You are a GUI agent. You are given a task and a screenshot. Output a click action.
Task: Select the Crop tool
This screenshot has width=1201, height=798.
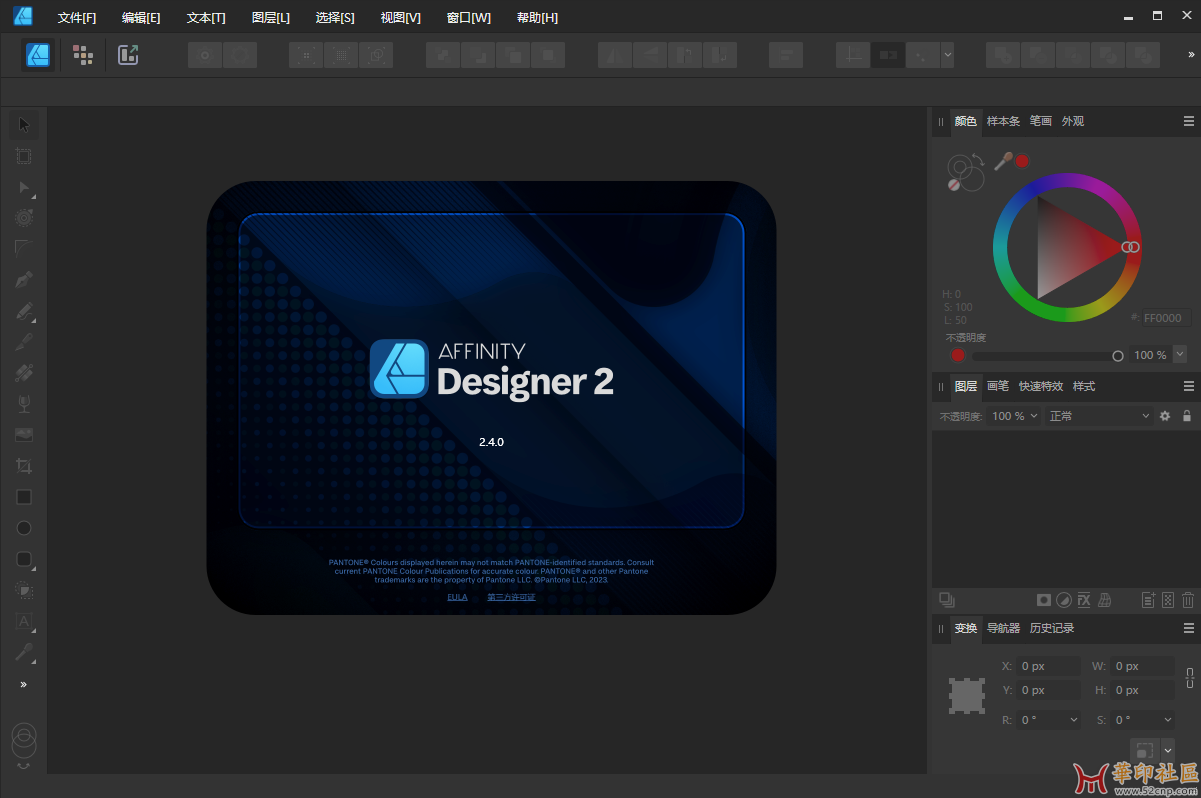tap(24, 466)
